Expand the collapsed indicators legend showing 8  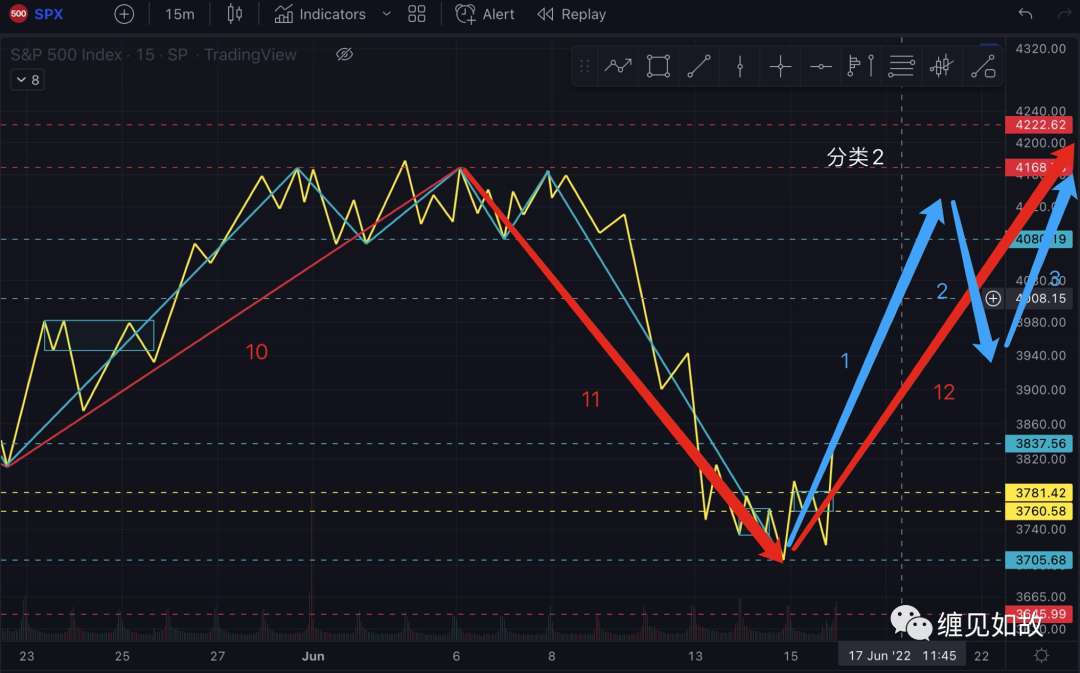pyautogui.click(x=28, y=80)
